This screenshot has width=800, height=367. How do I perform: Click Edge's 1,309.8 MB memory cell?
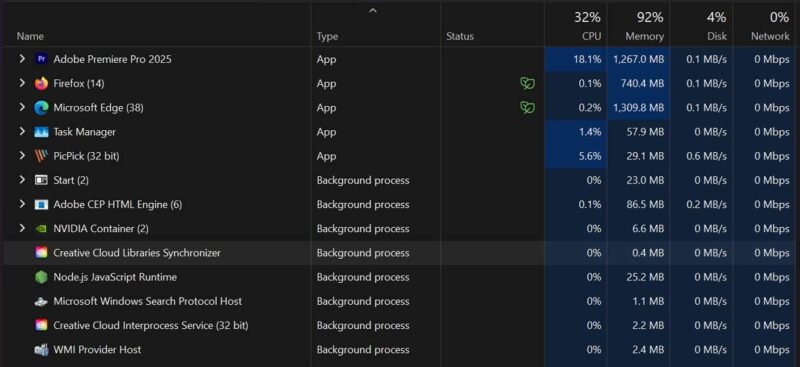pyautogui.click(x=638, y=108)
